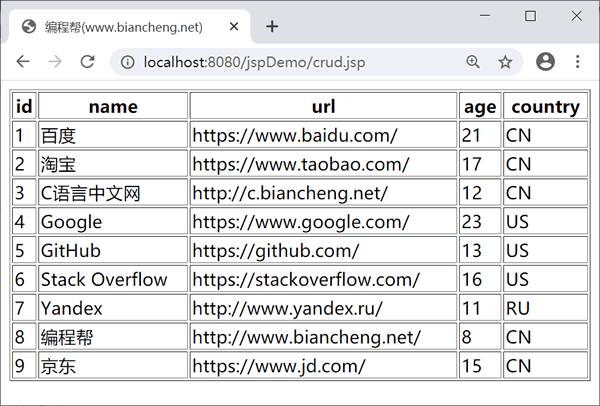Click the https://github.com/ cell
Screen dimensions: 600x406
click(323, 250)
